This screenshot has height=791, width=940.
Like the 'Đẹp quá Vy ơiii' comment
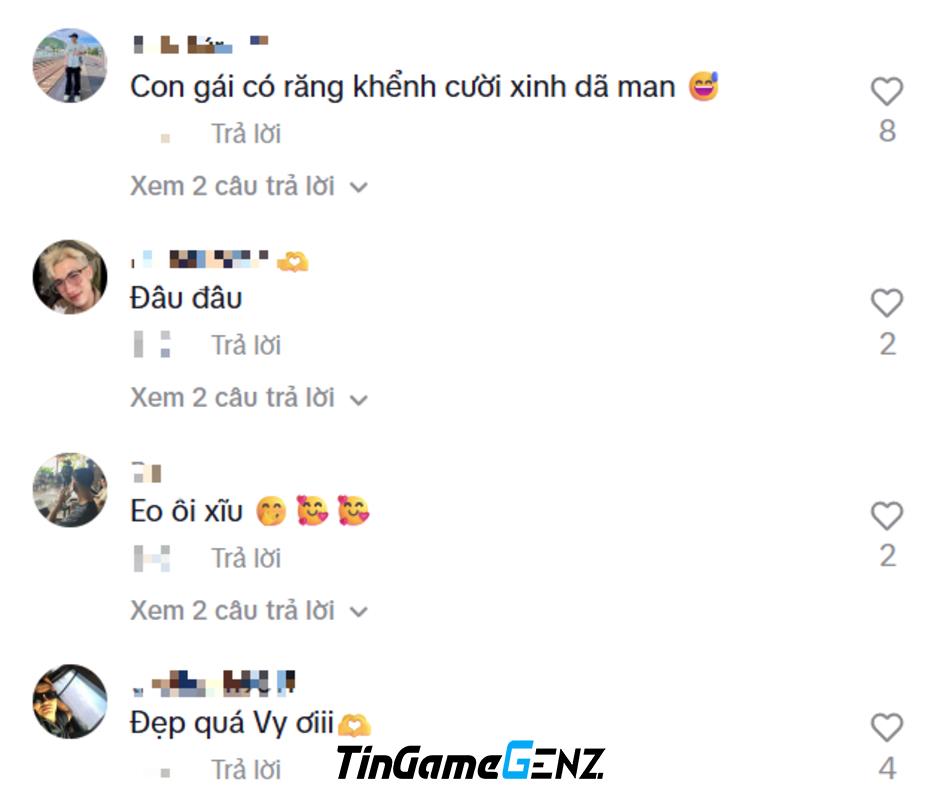(887, 727)
